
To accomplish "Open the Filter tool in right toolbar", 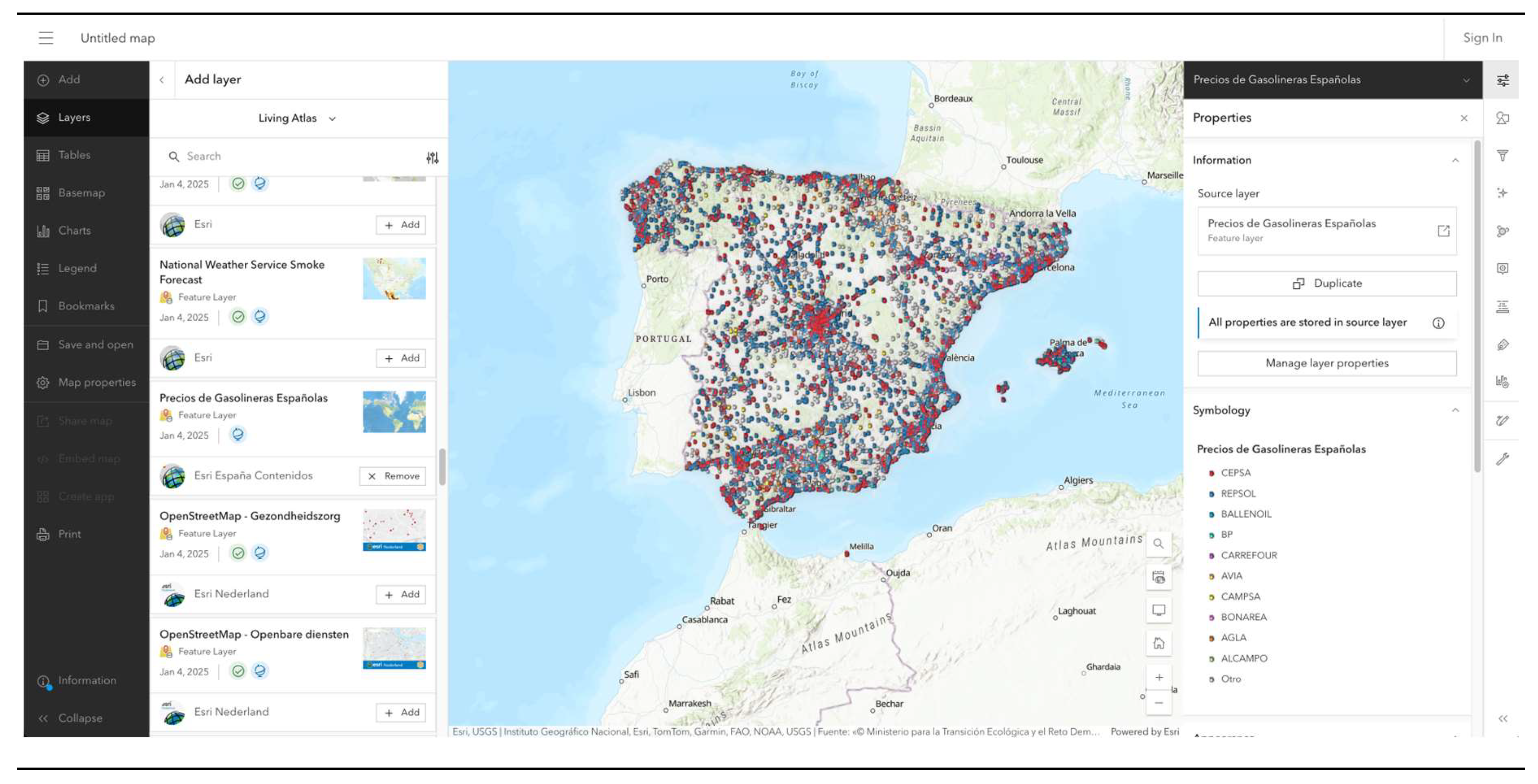I will pyautogui.click(x=1503, y=156).
